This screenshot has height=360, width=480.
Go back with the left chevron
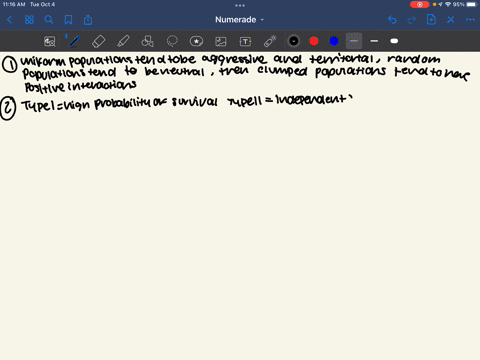(9, 20)
